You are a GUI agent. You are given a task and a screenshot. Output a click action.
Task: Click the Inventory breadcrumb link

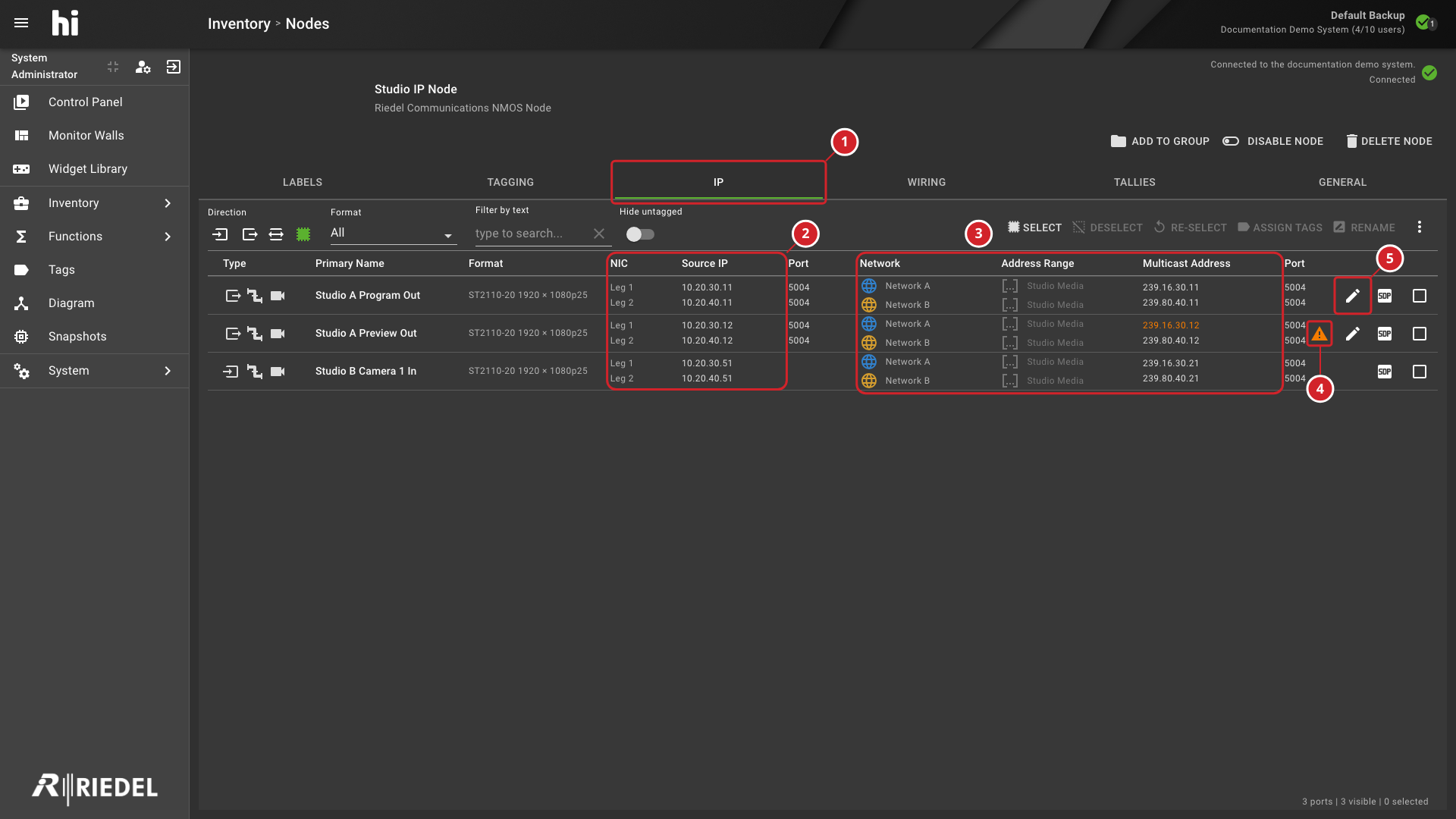[239, 24]
